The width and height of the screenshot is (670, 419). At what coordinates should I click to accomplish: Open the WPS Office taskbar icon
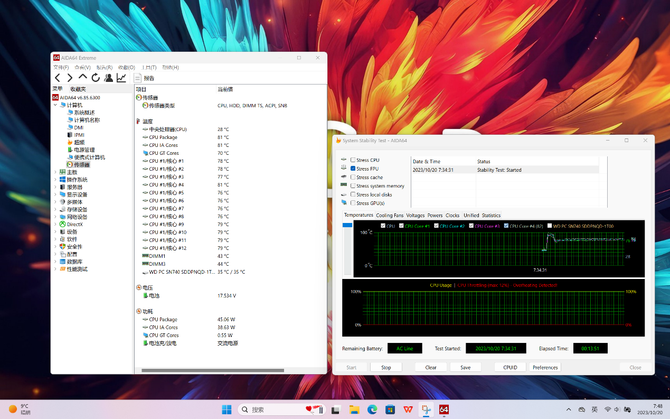[408, 410]
